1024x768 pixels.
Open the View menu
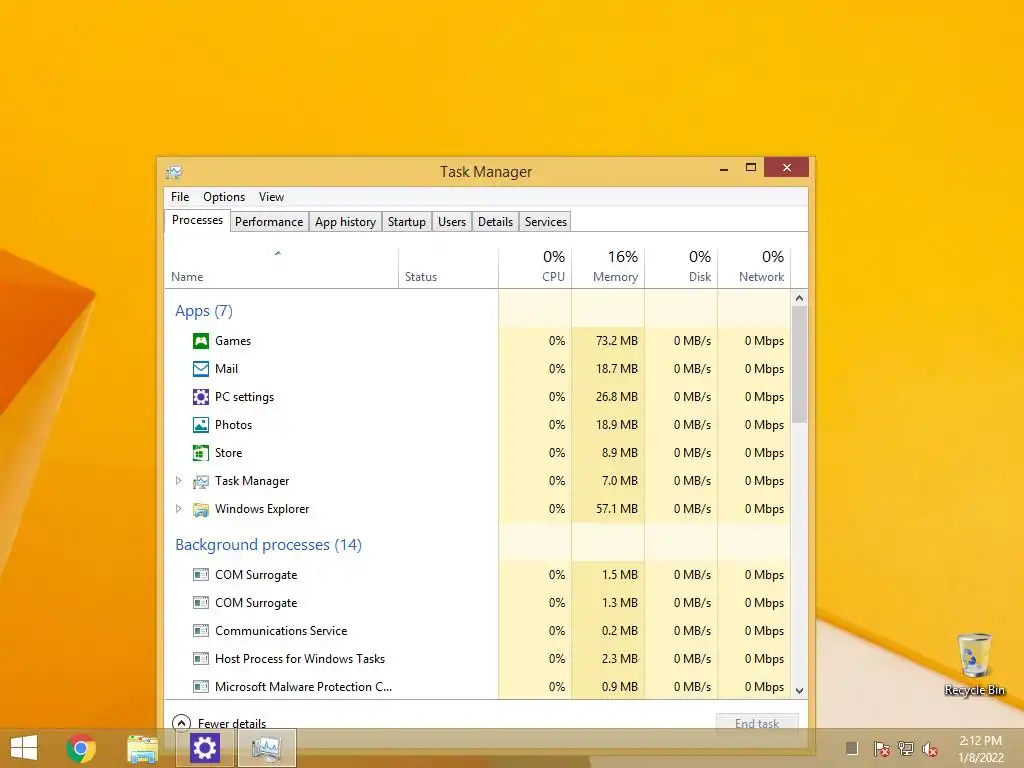(271, 197)
